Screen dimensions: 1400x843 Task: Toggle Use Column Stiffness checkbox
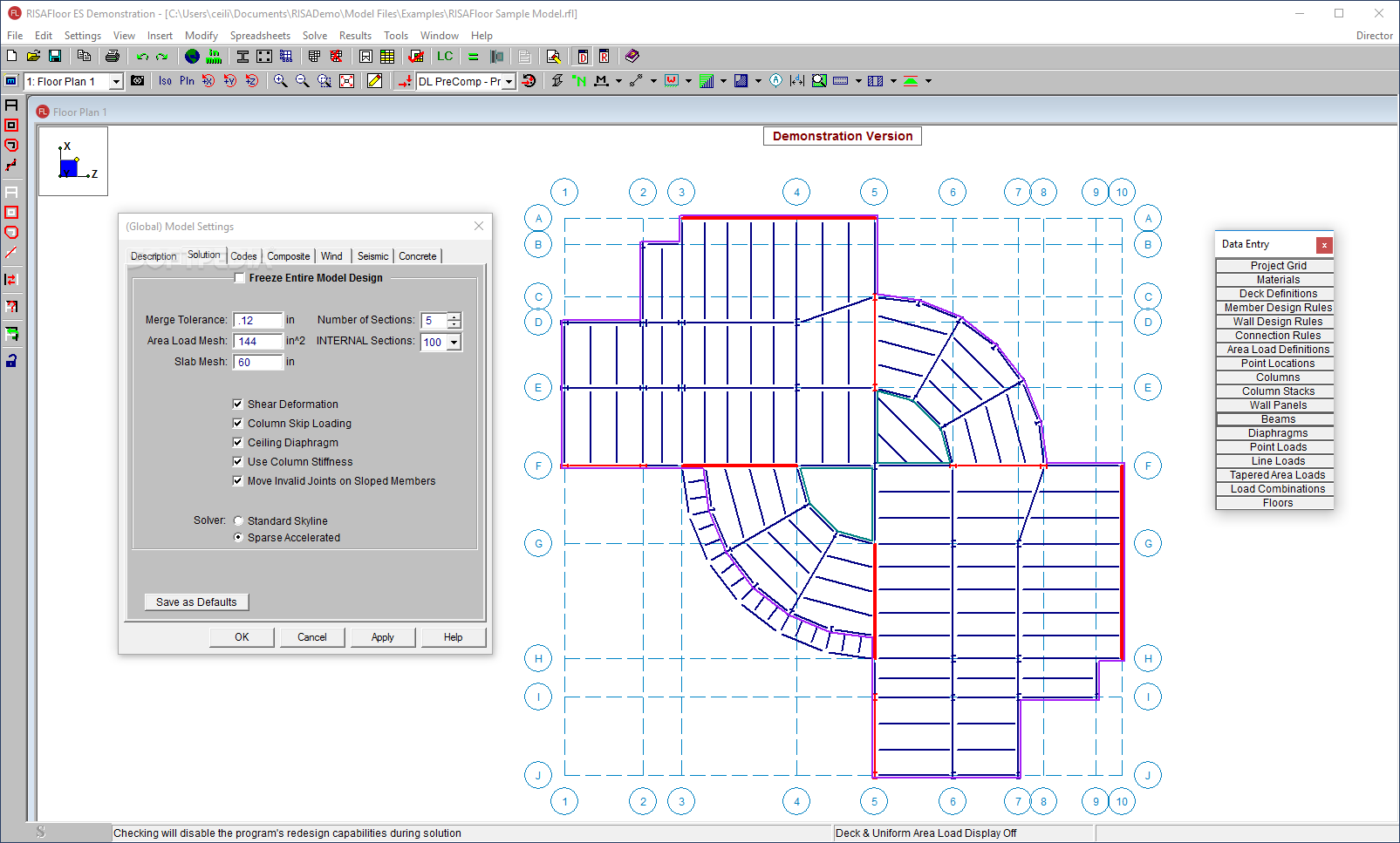[x=238, y=461]
